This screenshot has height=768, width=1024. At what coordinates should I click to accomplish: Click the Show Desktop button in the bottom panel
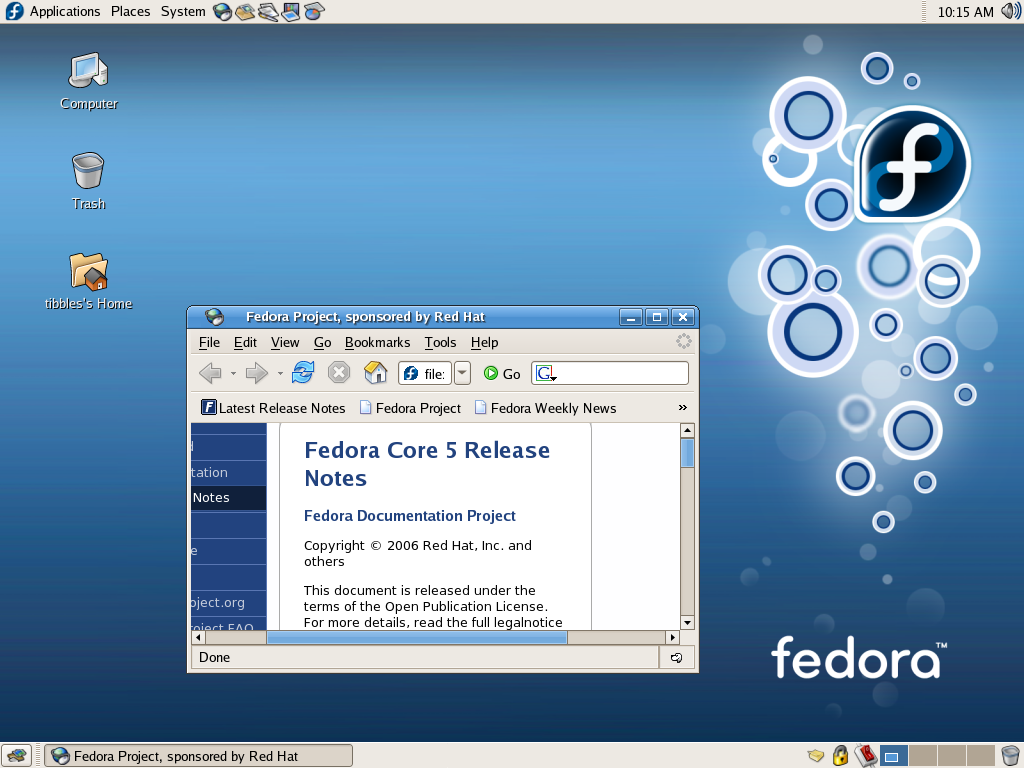16,756
